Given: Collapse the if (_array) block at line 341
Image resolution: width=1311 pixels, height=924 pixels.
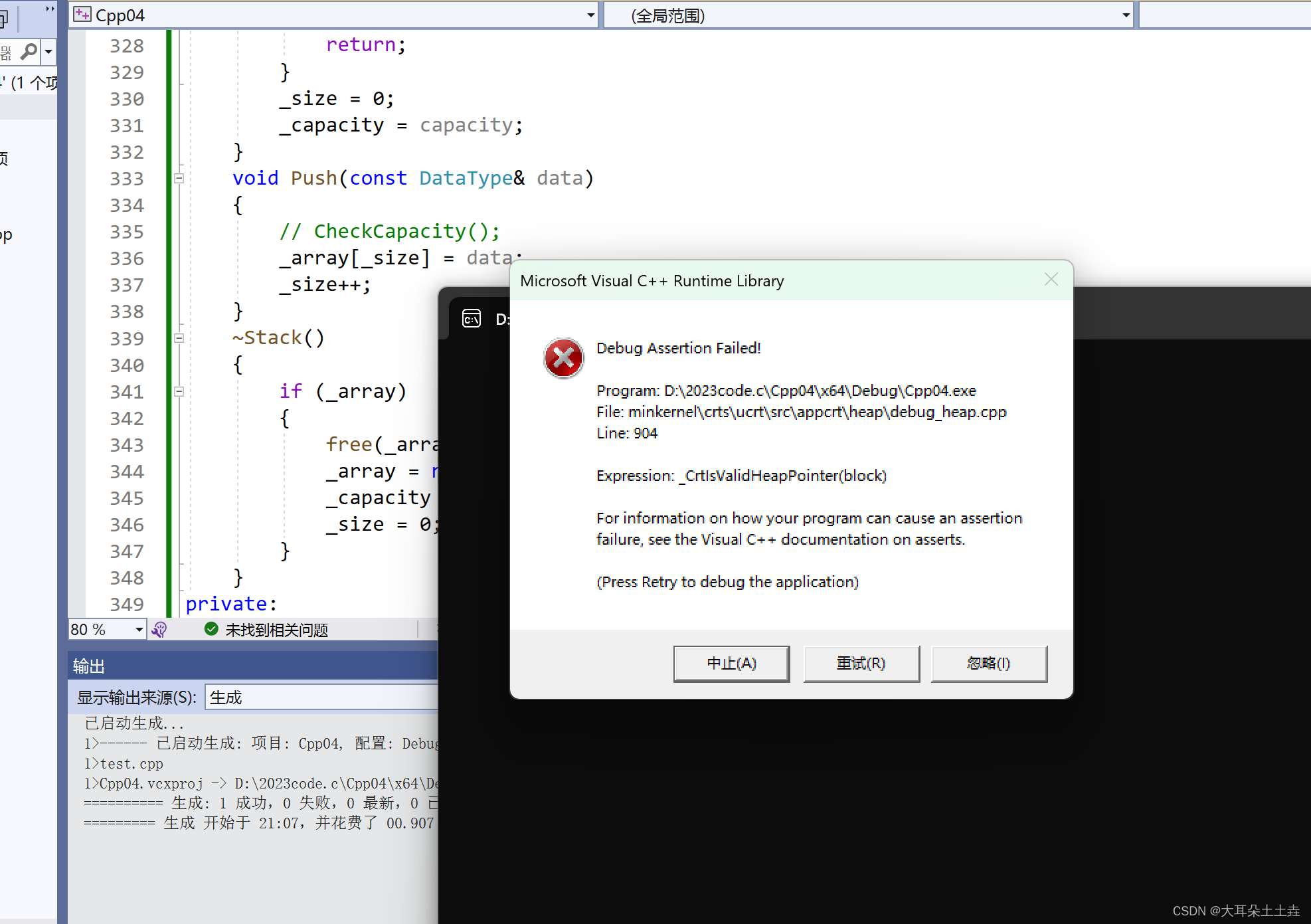Looking at the screenshot, I should [x=179, y=391].
